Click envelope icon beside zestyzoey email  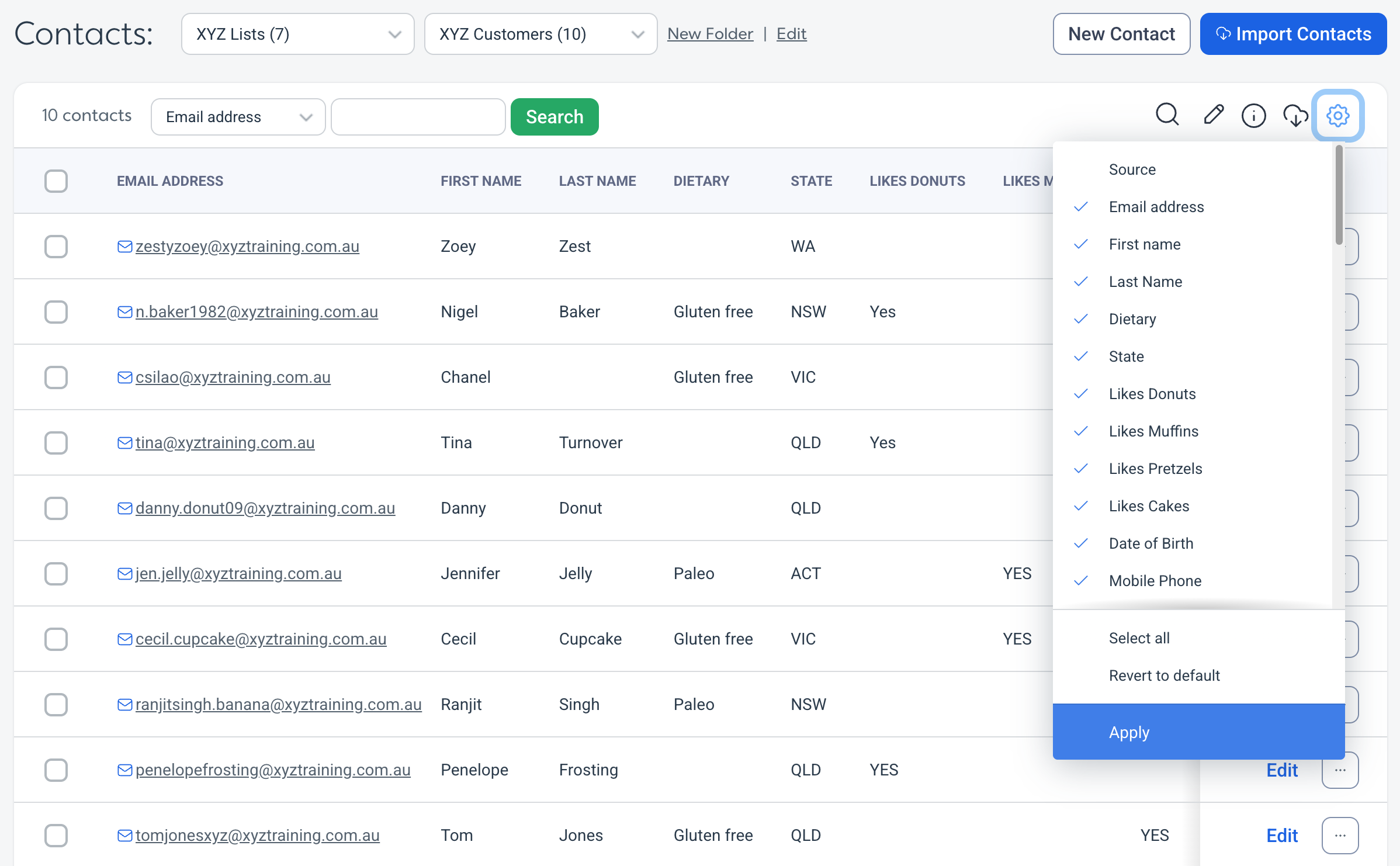[124, 247]
